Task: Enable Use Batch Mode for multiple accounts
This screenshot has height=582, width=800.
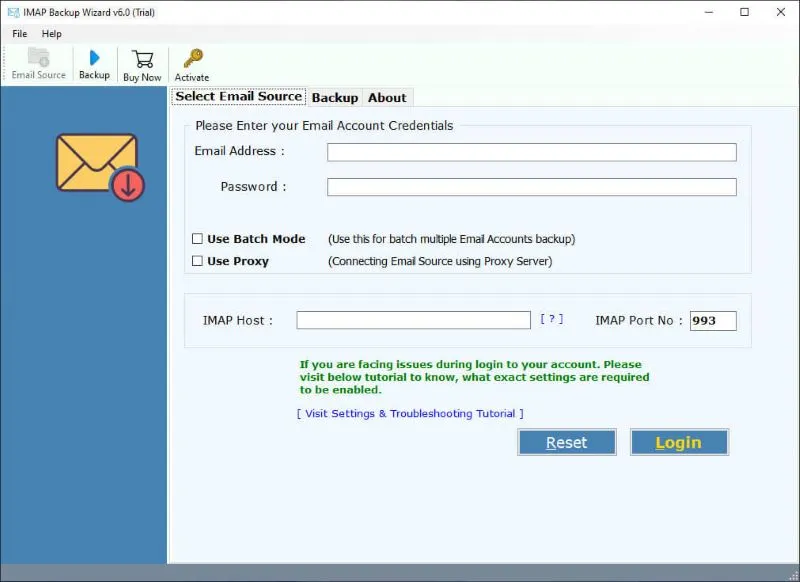Action: (196, 239)
